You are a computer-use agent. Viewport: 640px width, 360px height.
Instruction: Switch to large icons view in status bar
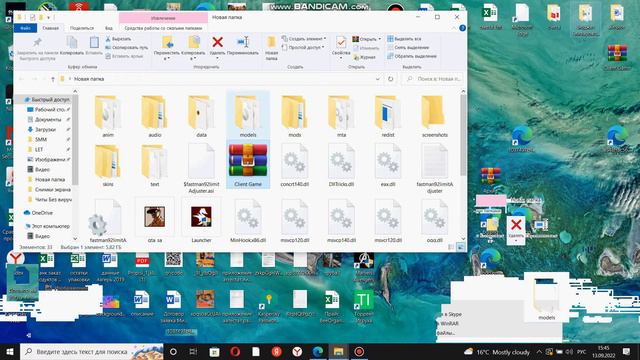pos(460,247)
